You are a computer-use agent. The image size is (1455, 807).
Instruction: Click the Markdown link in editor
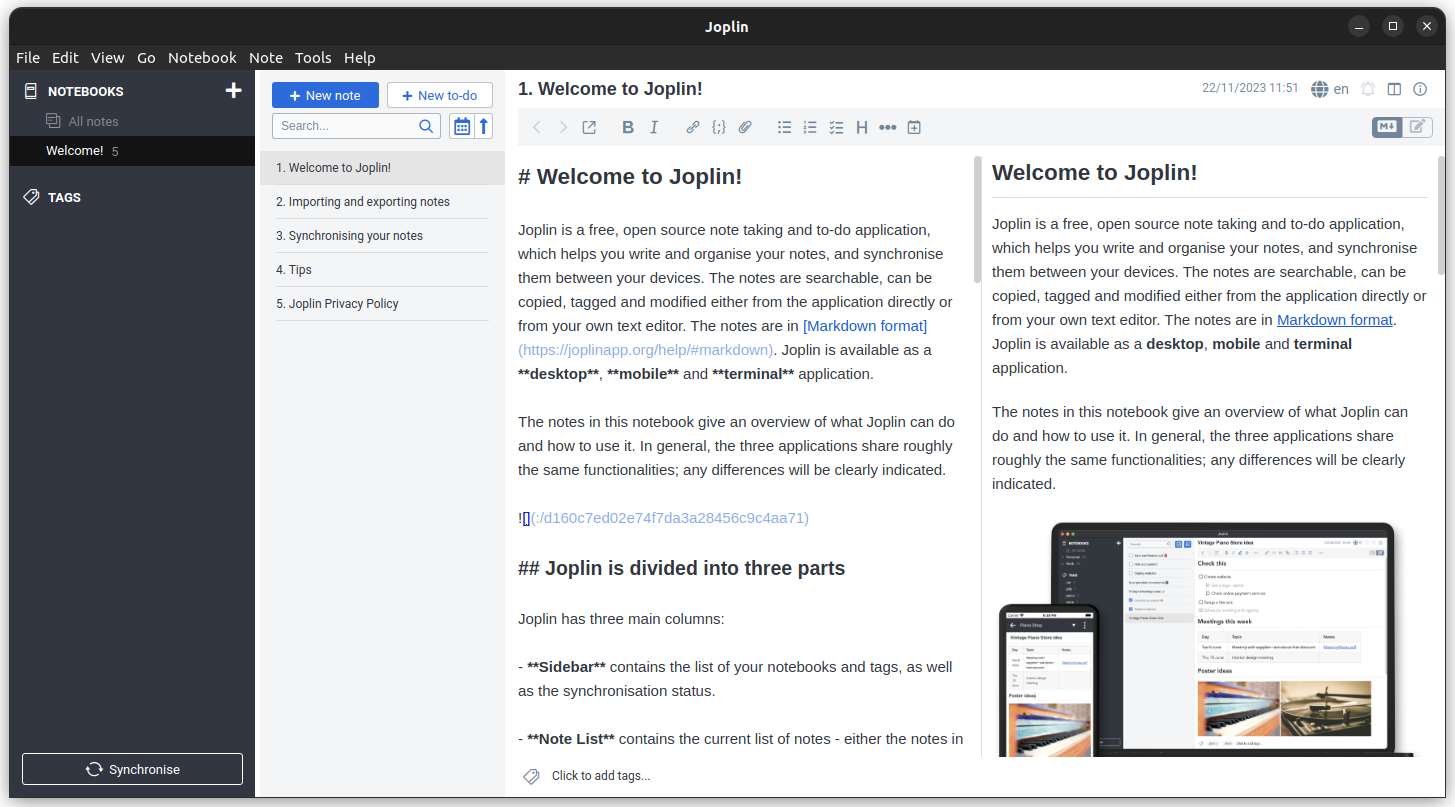pyautogui.click(x=865, y=326)
